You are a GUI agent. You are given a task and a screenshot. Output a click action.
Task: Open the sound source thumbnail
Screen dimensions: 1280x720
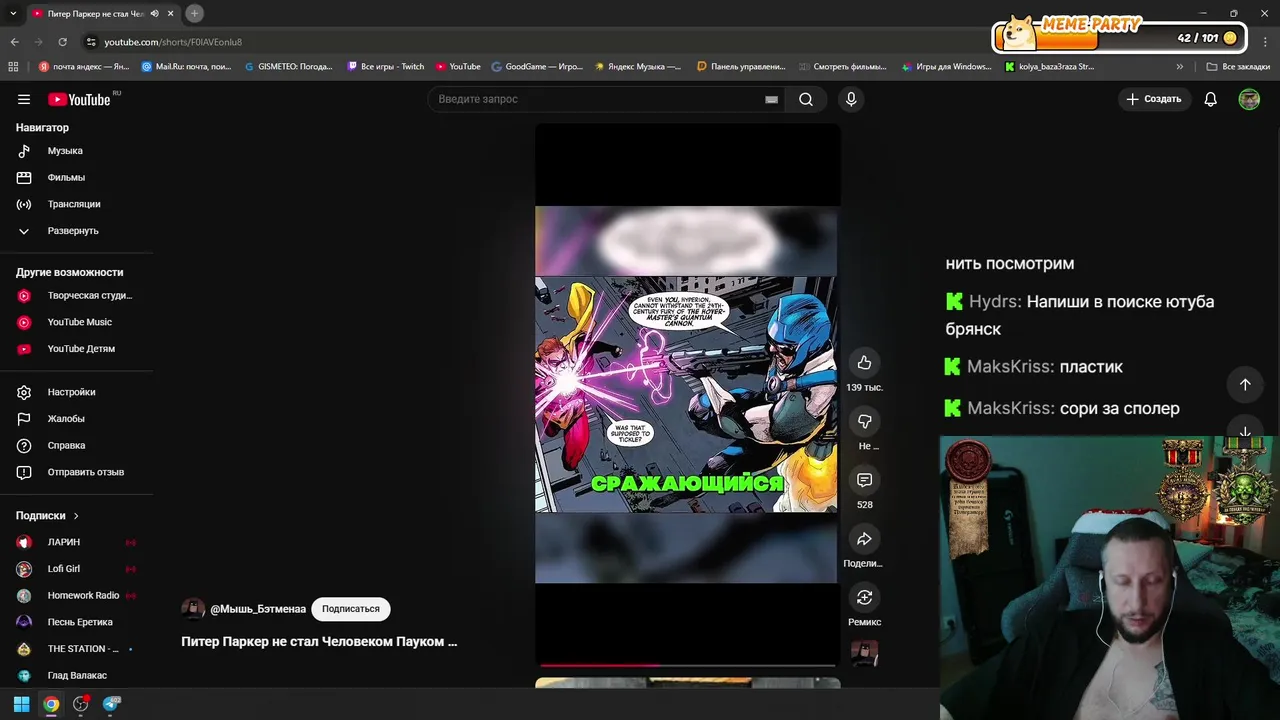pos(864,653)
